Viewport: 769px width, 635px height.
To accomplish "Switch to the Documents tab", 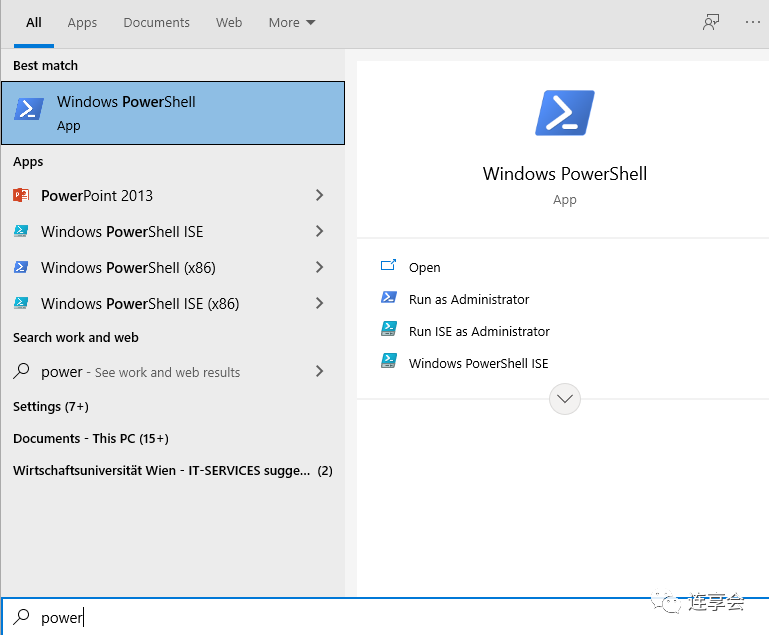I will pyautogui.click(x=156, y=23).
